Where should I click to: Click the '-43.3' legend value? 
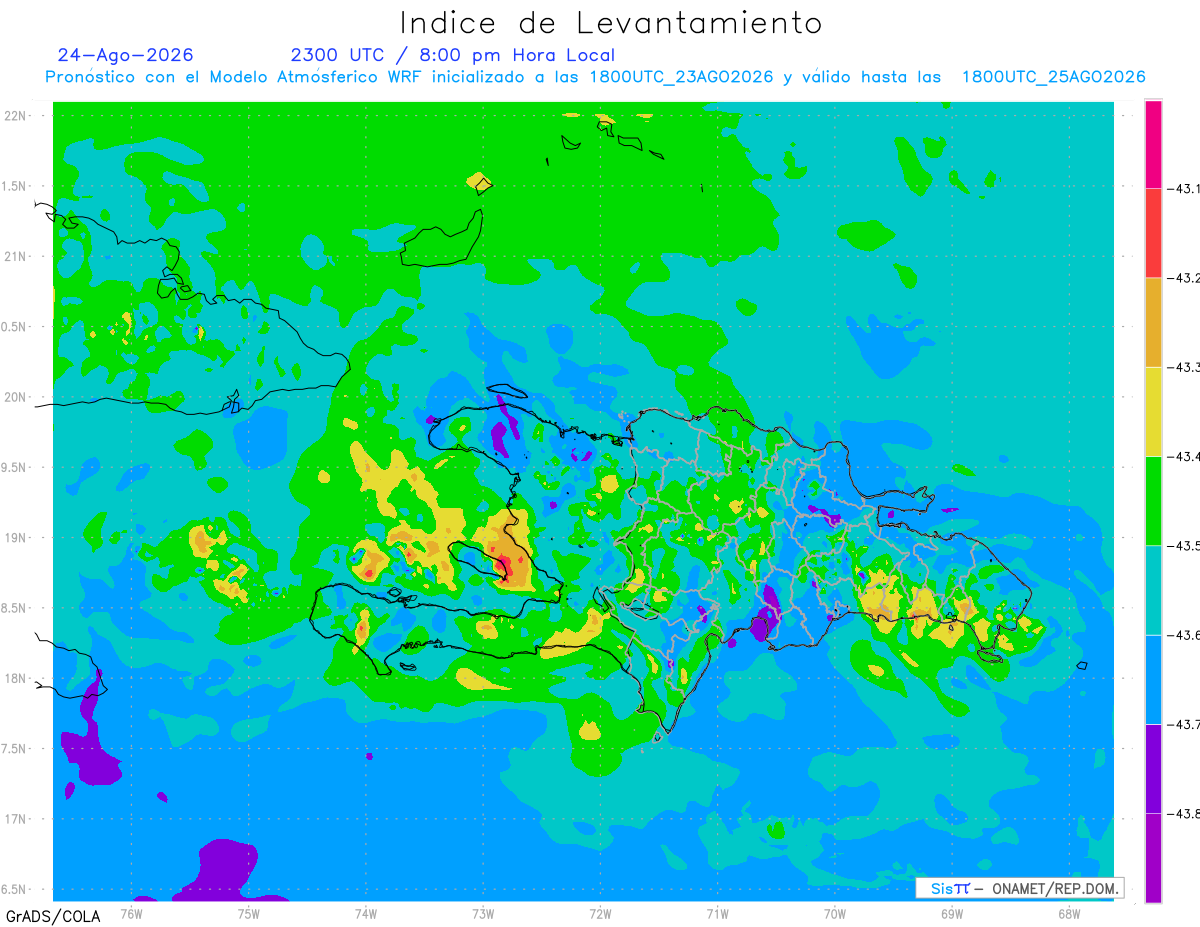(1185, 368)
